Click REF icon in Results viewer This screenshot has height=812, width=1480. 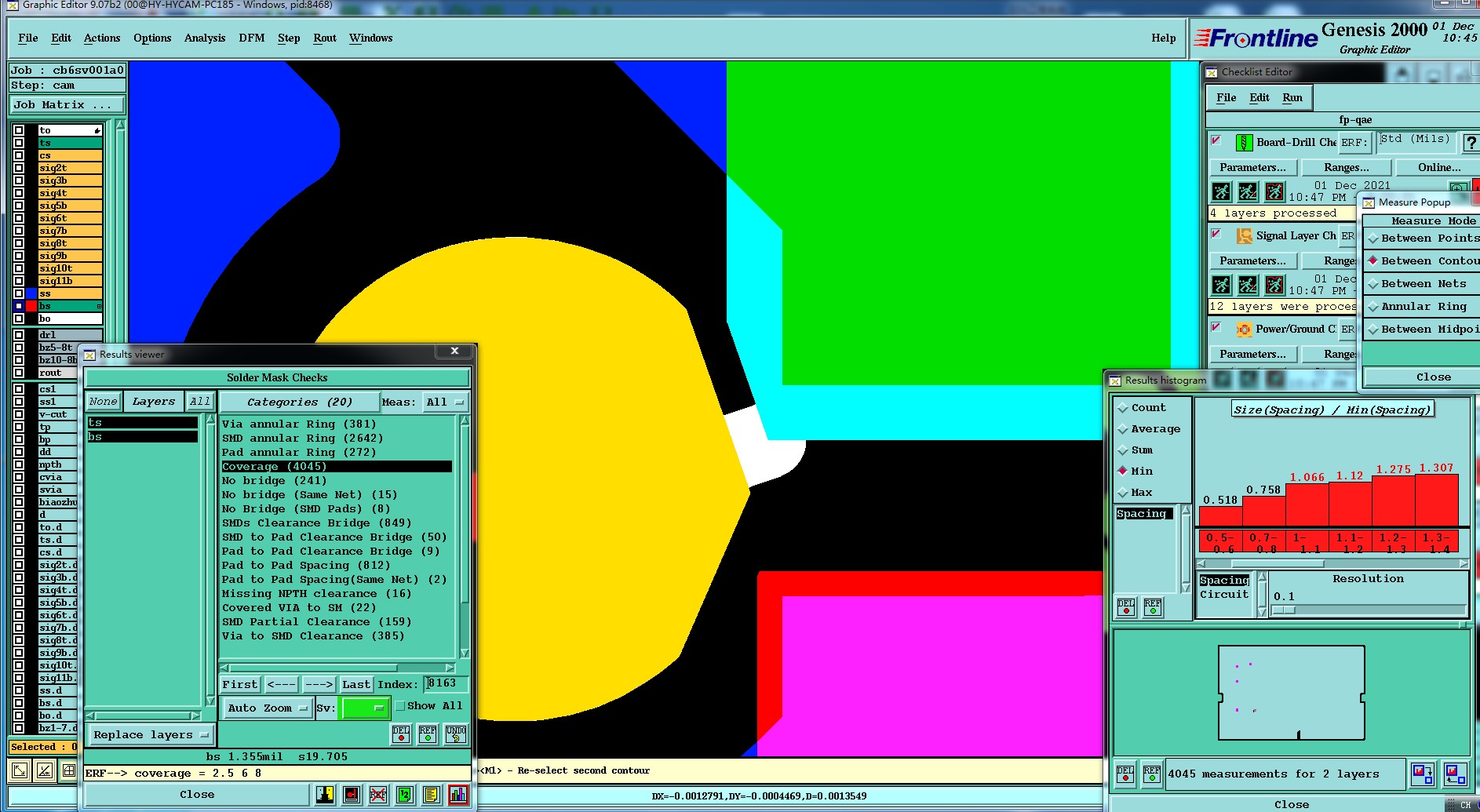click(x=428, y=734)
